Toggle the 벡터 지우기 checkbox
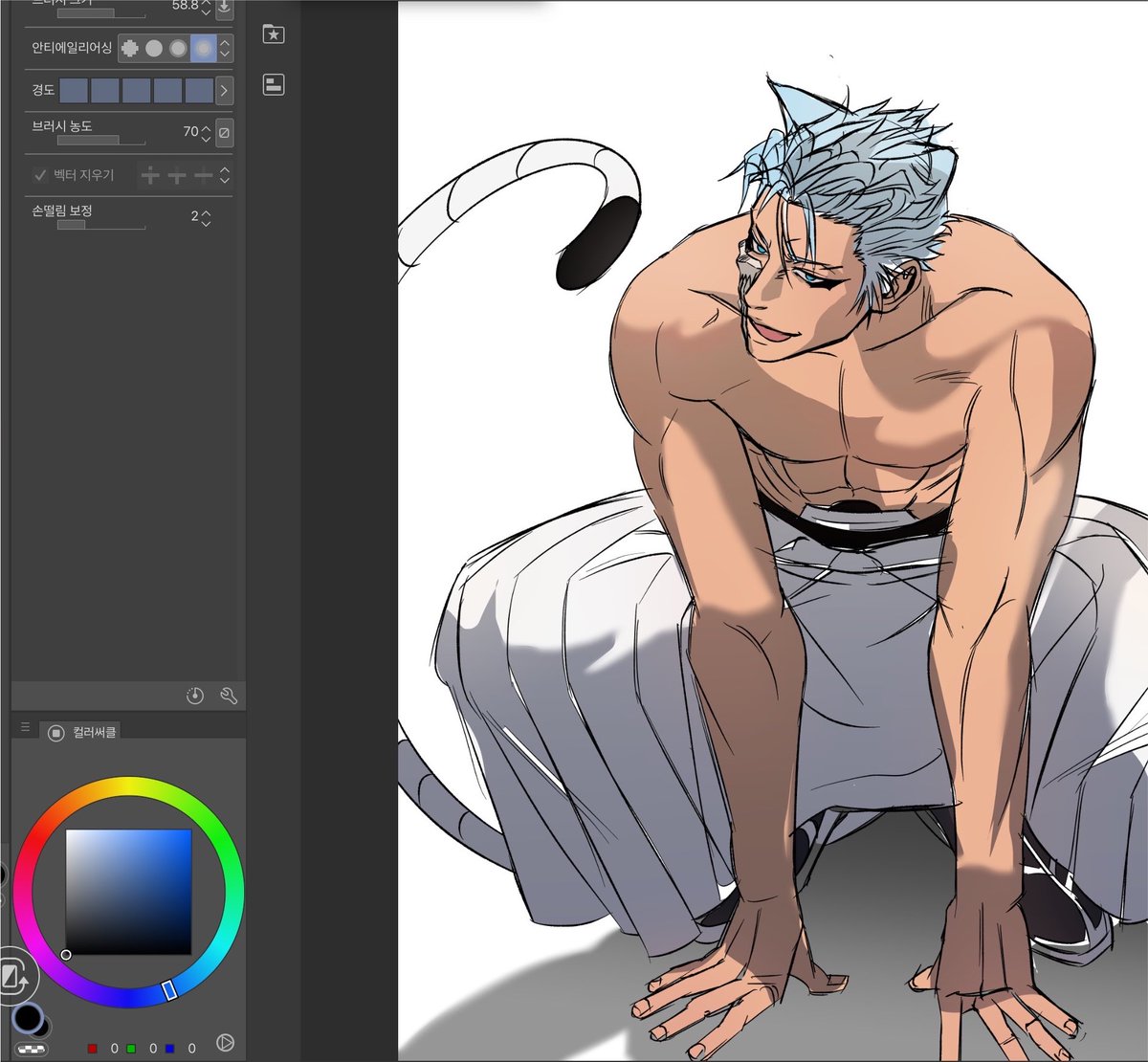The image size is (1148, 1062). pyautogui.click(x=40, y=175)
